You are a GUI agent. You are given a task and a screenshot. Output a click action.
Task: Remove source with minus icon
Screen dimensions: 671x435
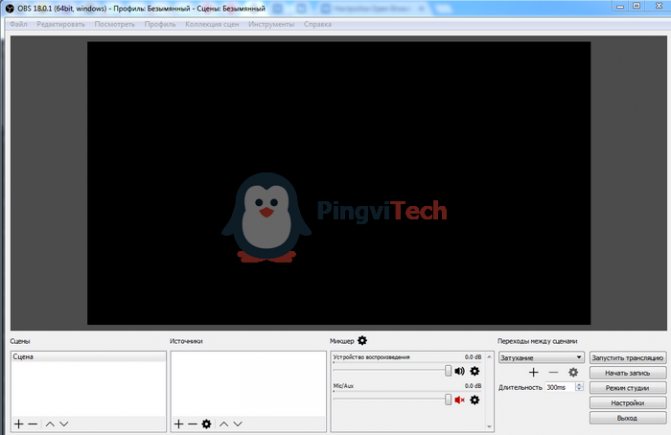point(193,424)
